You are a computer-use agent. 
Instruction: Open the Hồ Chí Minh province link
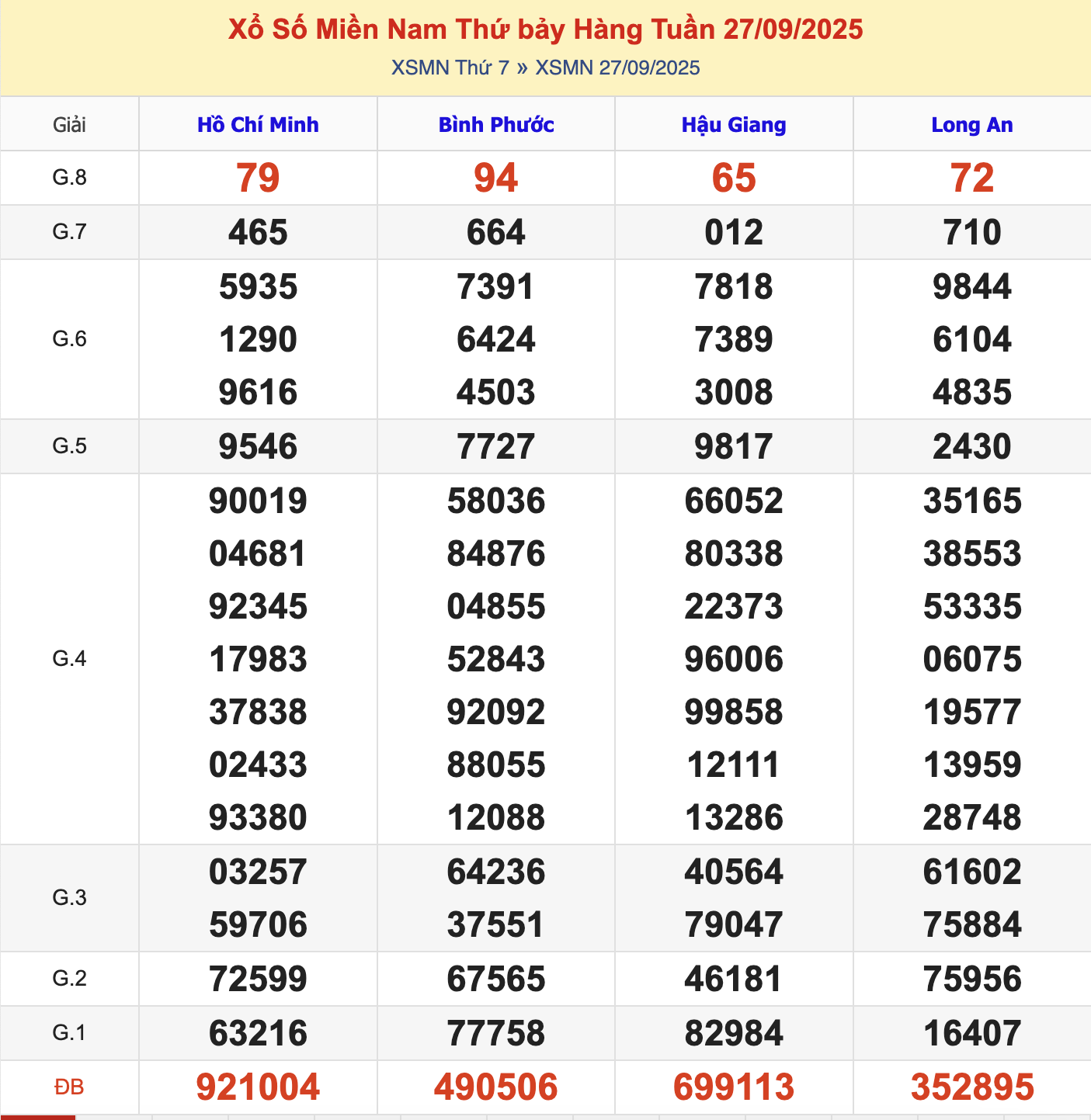coord(258,125)
